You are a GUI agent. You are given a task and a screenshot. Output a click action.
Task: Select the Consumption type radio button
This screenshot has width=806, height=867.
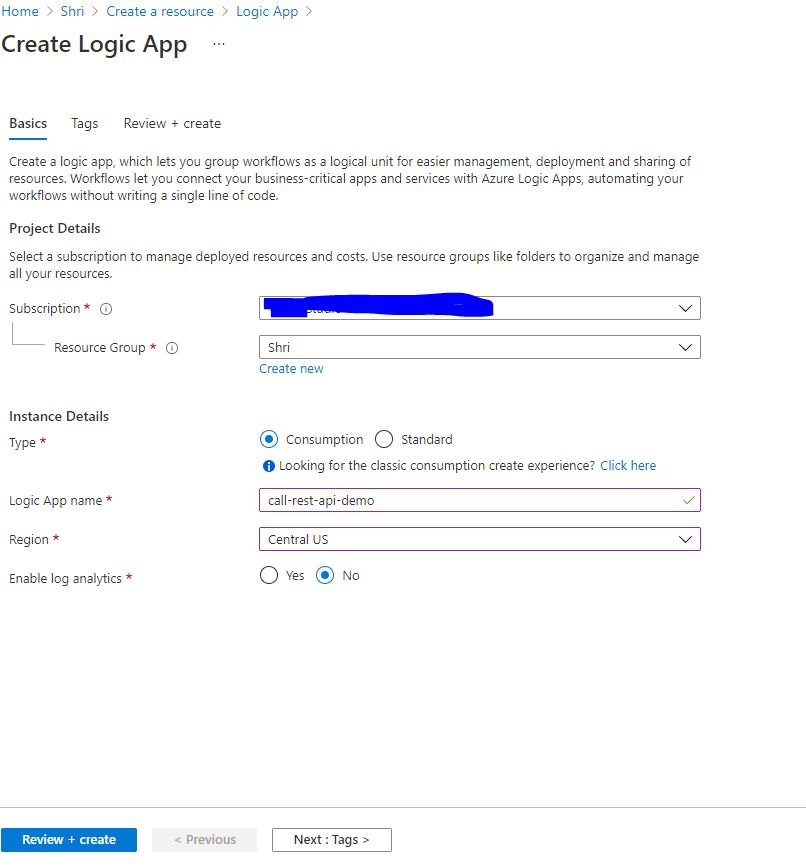tap(268, 439)
